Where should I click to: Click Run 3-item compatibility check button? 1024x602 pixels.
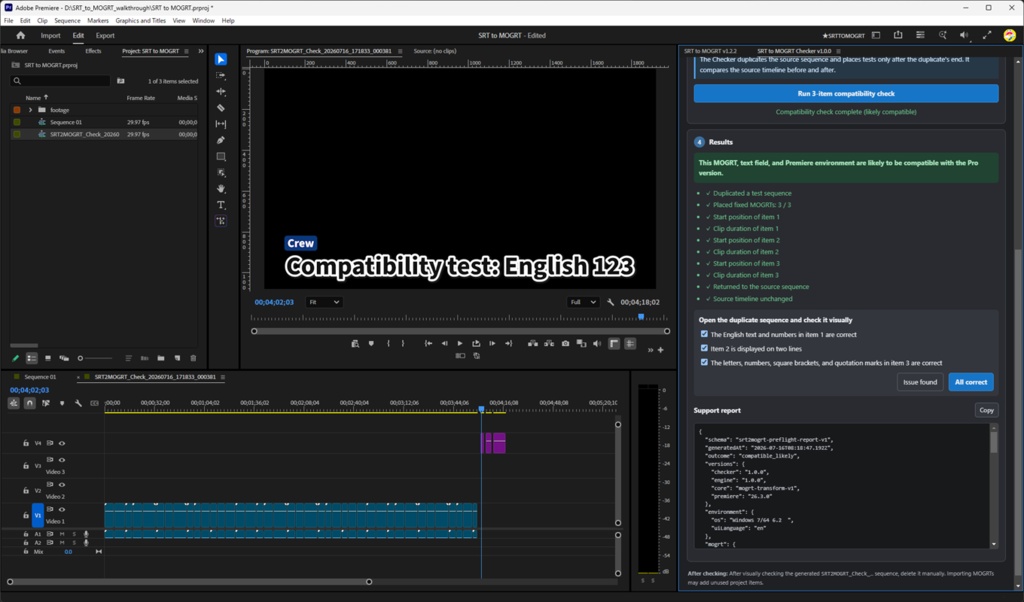coord(846,93)
